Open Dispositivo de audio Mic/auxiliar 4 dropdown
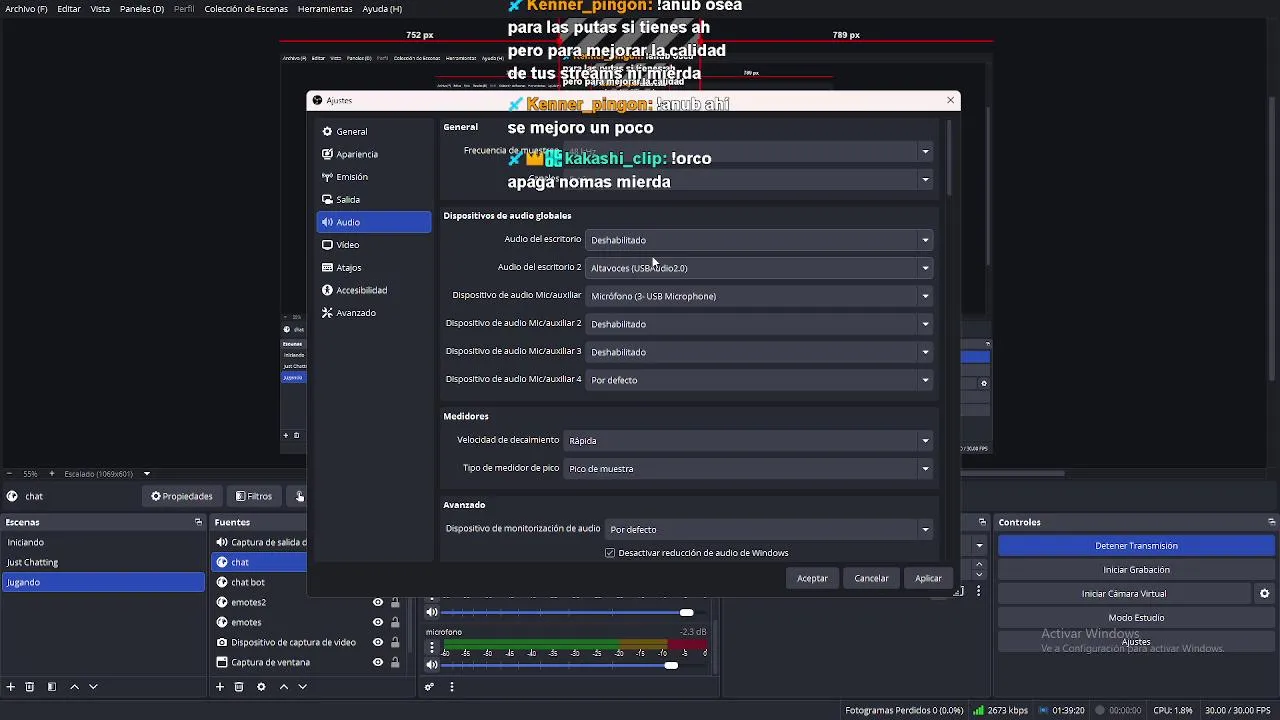 [759, 380]
